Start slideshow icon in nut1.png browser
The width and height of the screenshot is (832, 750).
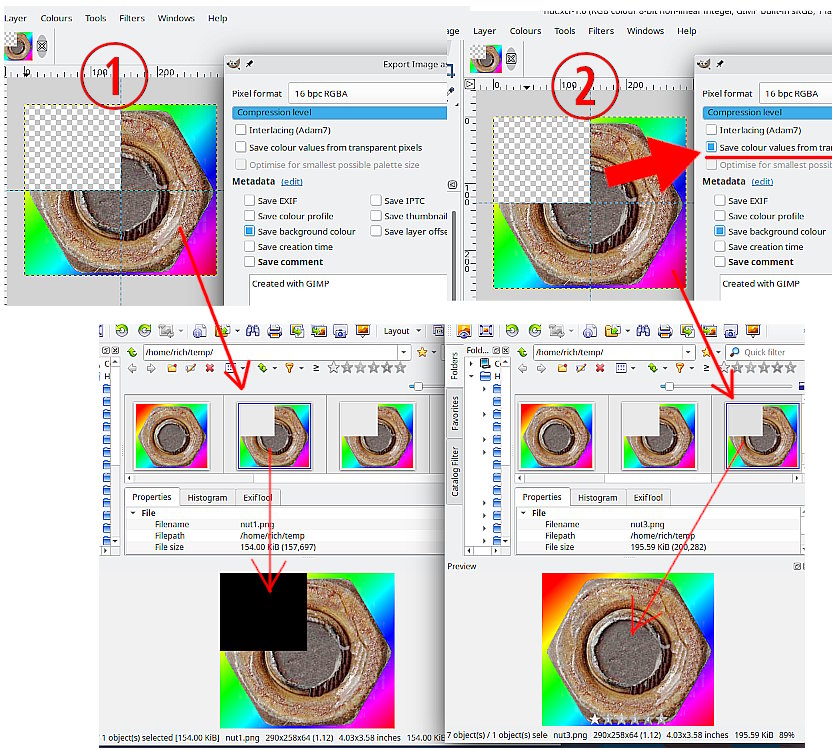pos(363,331)
